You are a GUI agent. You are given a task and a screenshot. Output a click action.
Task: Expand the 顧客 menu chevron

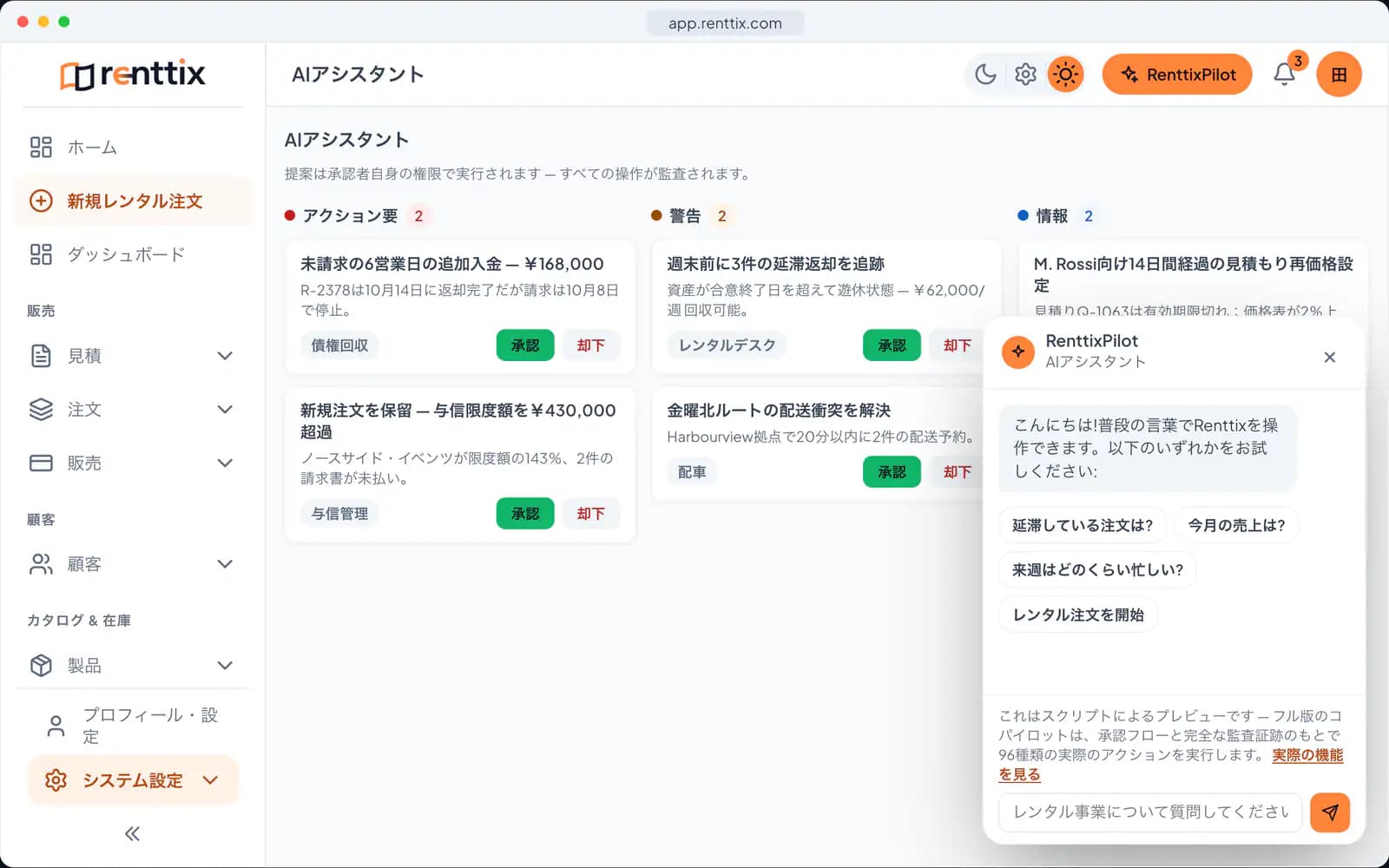(x=225, y=564)
